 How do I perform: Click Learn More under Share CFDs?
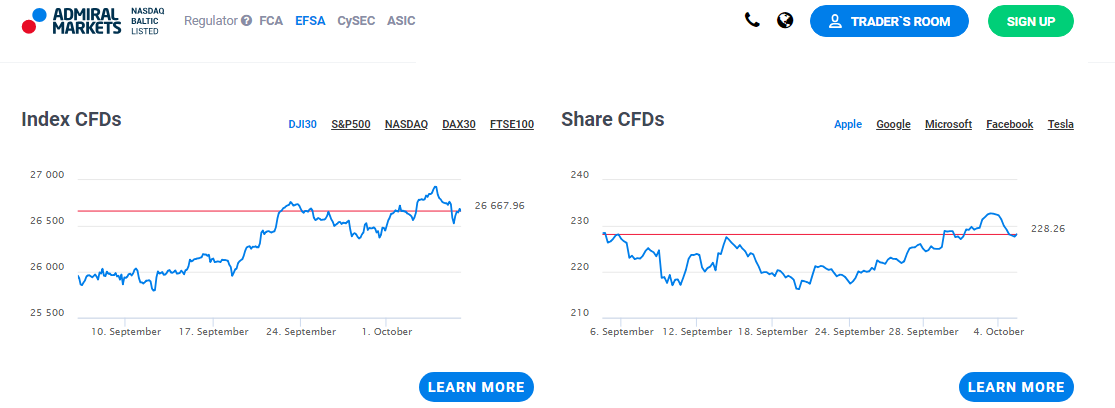[x=1016, y=387]
